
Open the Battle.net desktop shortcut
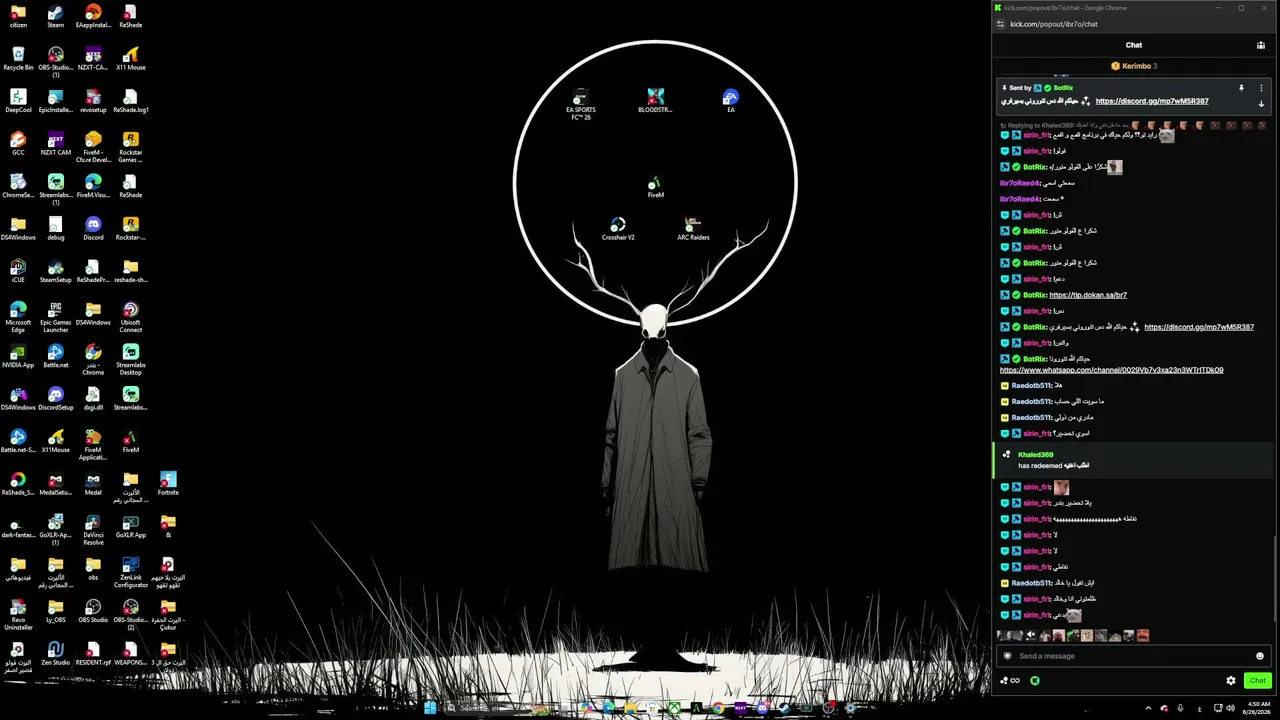point(55,356)
